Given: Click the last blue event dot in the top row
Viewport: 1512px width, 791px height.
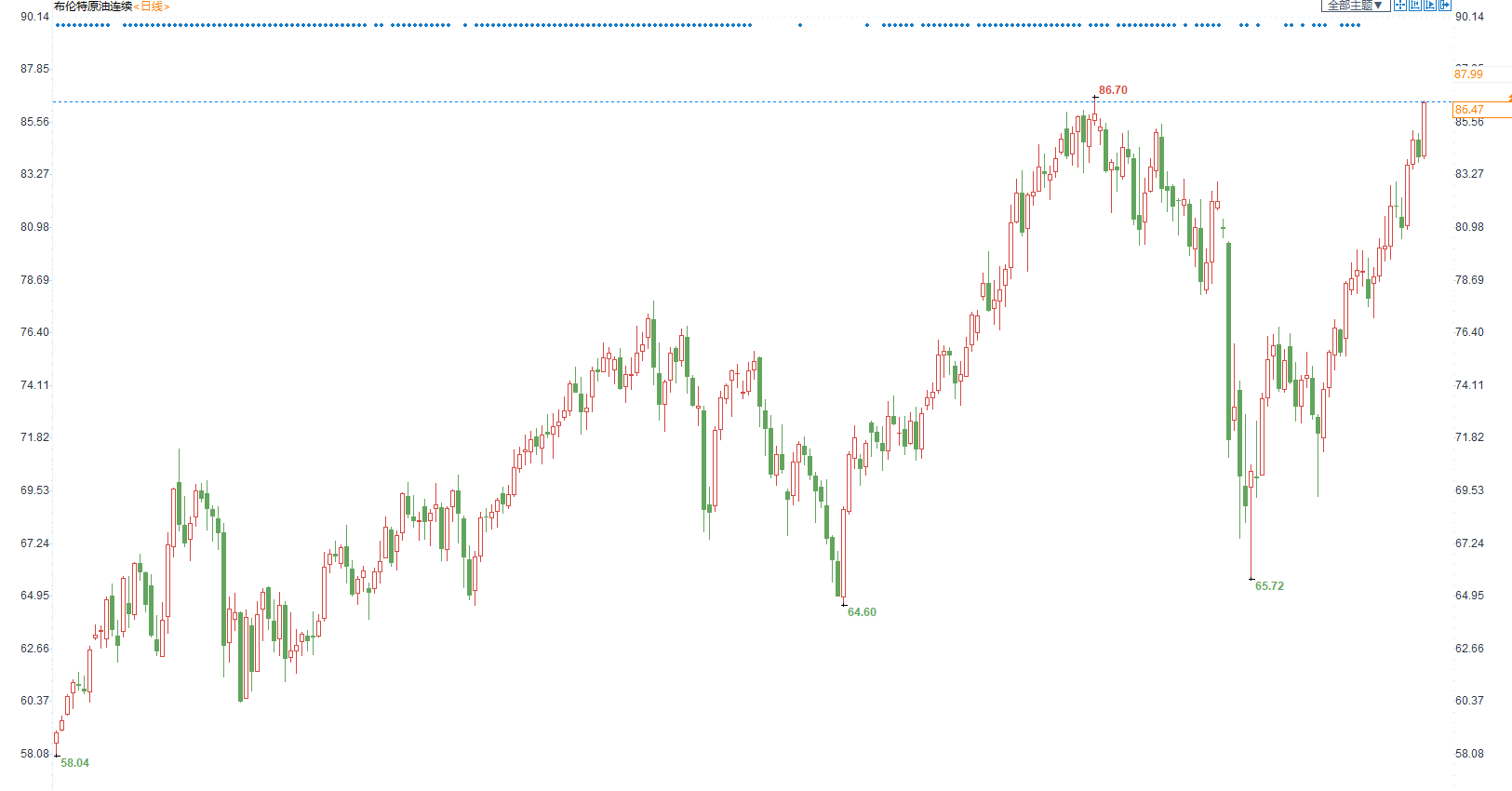Looking at the screenshot, I should (1358, 25).
